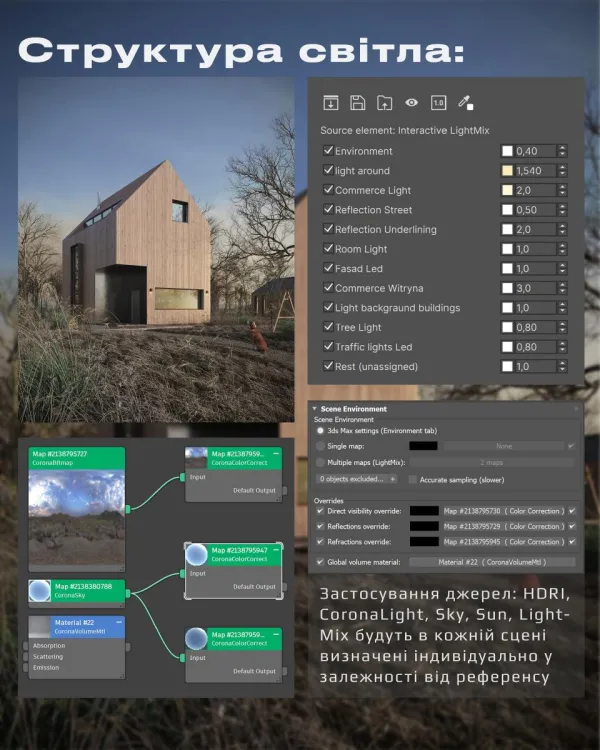Enable Accurate sampling (slower) checkbox
Viewport: 600px width, 750px height.
coord(413,480)
